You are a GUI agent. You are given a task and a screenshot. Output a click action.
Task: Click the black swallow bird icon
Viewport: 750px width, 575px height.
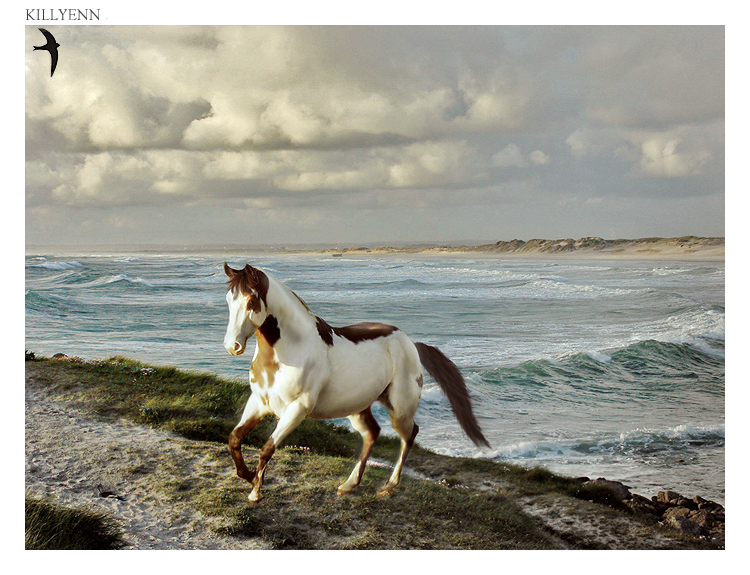47,50
